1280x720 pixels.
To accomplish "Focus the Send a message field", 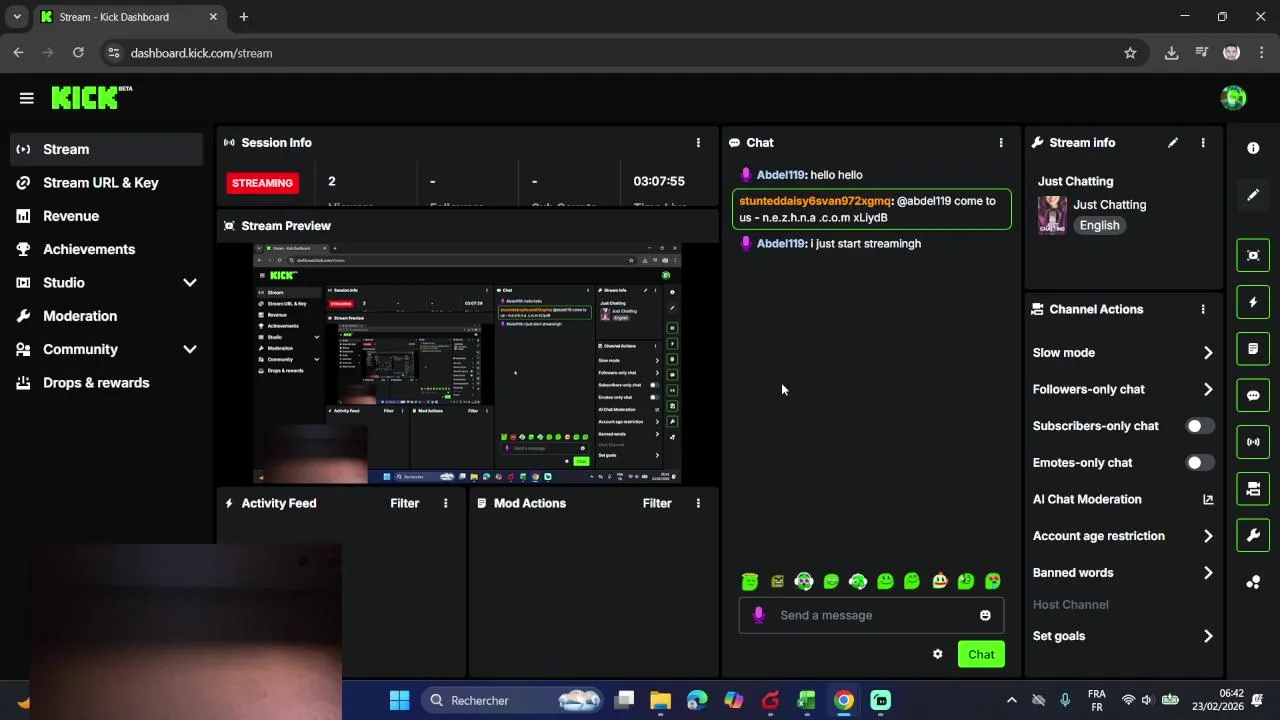I will tap(871, 615).
